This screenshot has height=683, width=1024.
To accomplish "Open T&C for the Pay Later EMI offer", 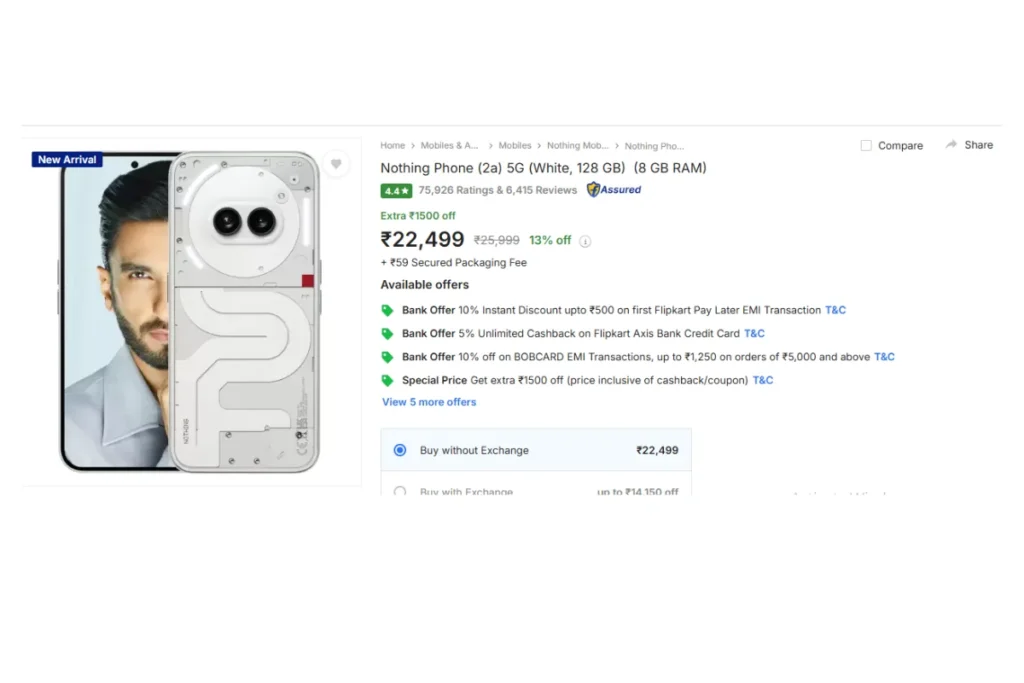I will (x=835, y=310).
